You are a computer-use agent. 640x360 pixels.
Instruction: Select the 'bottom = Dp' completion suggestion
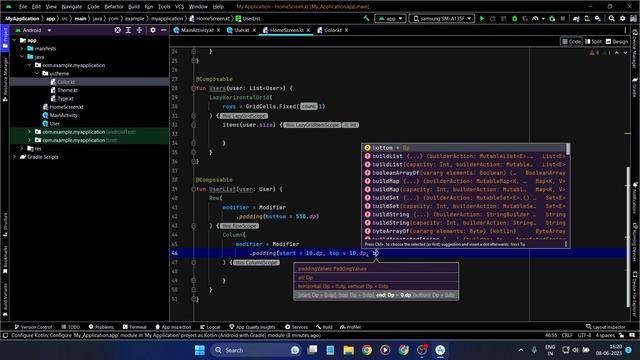click(465, 148)
